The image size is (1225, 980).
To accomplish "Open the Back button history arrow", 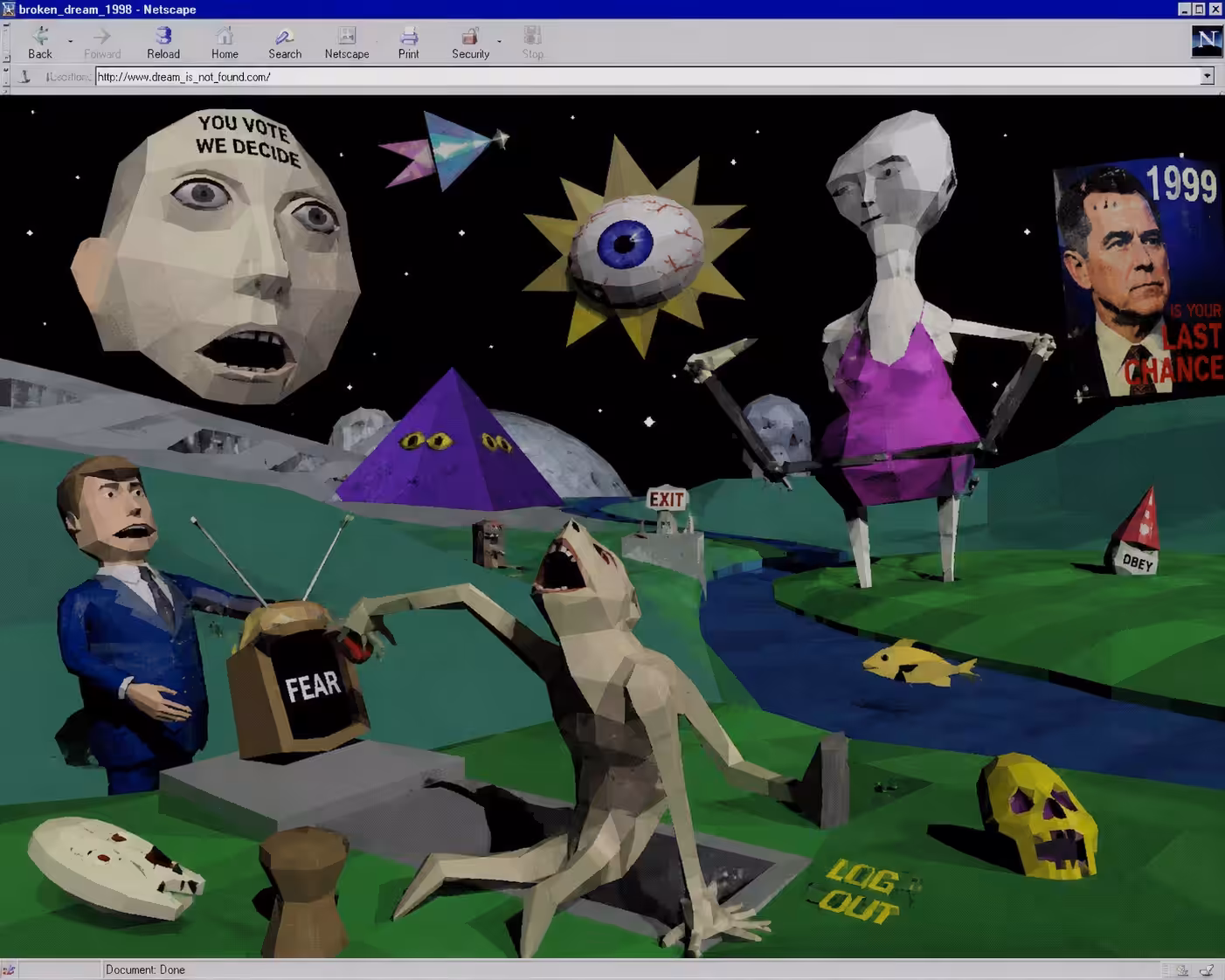I will (71, 42).
